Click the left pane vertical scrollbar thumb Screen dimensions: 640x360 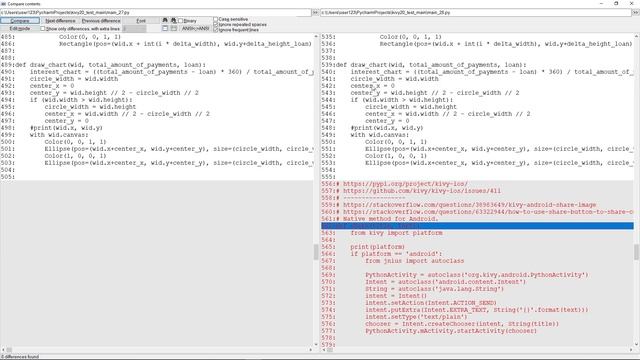click(316, 252)
